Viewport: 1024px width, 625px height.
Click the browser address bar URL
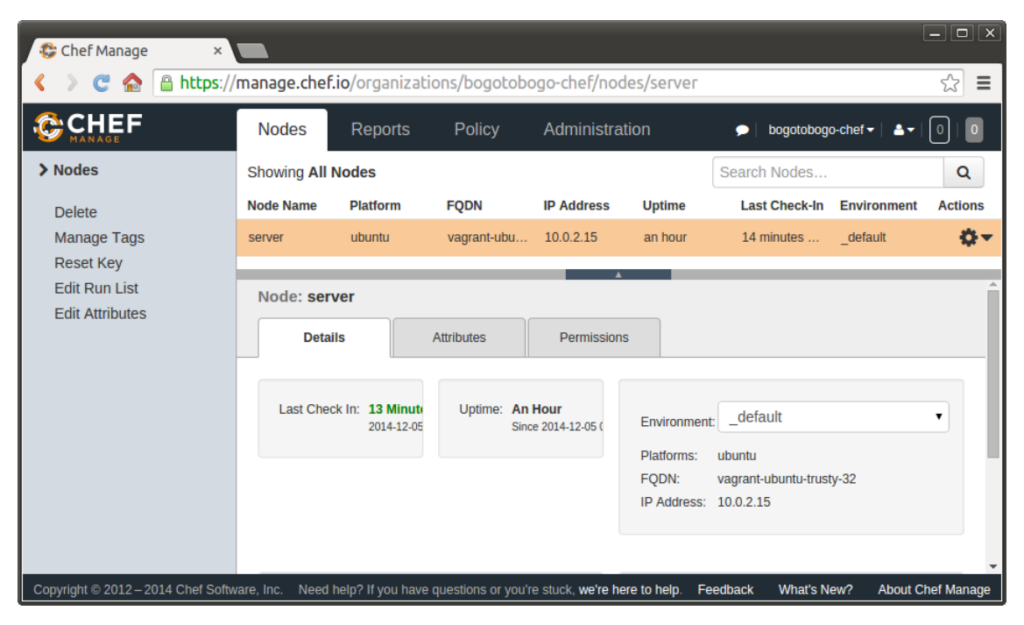pos(438,83)
